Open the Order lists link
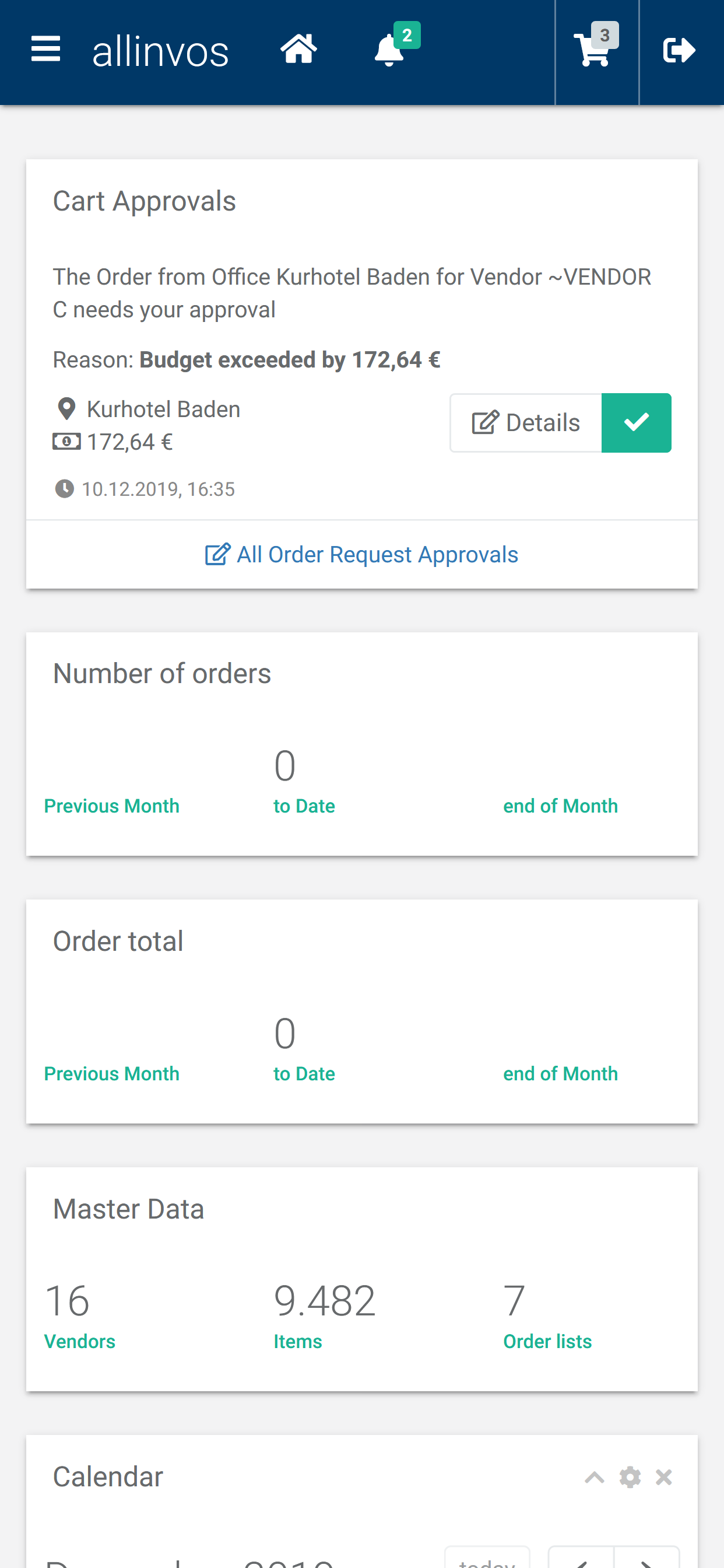Viewport: 724px width, 1568px height. coord(547,1342)
